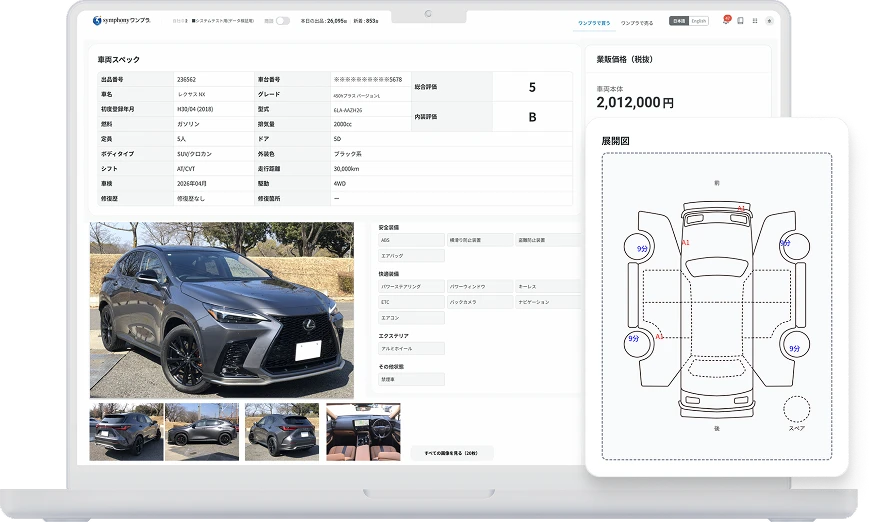
Task: Click the ナビゲーション tag
Action: click(548, 302)
